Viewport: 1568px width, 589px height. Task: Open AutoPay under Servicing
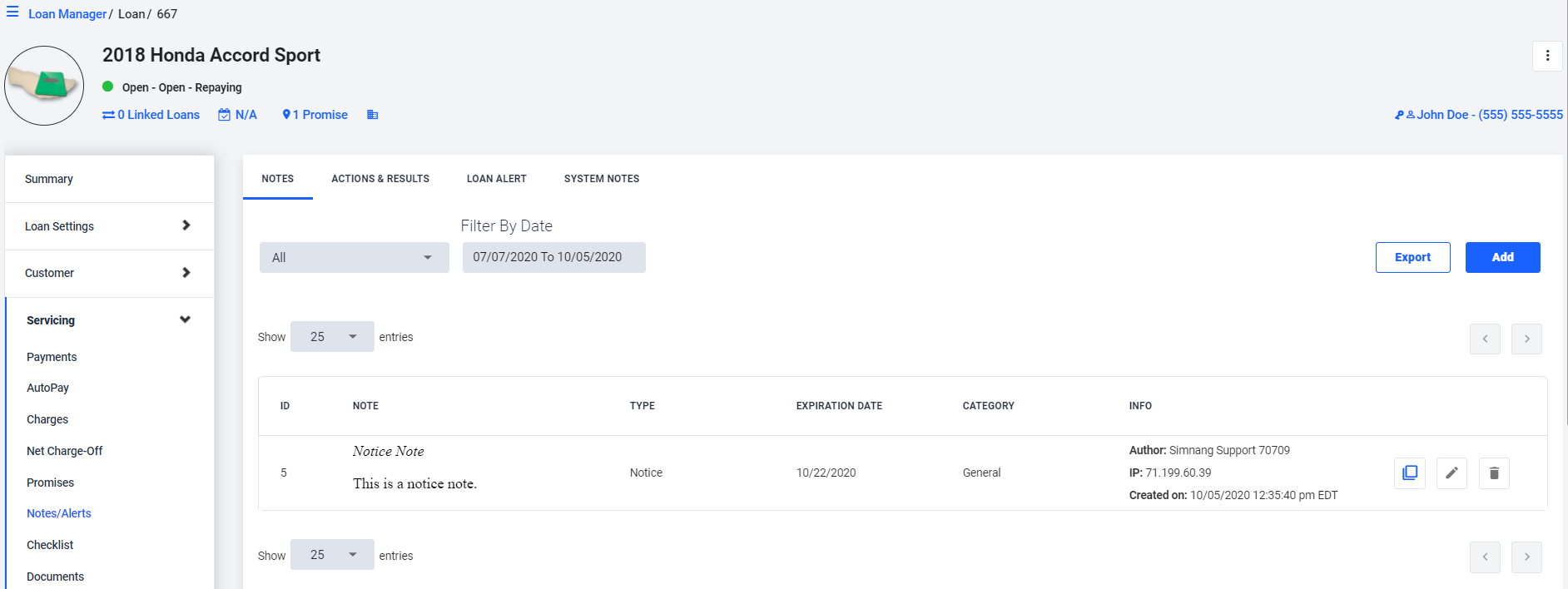(47, 388)
